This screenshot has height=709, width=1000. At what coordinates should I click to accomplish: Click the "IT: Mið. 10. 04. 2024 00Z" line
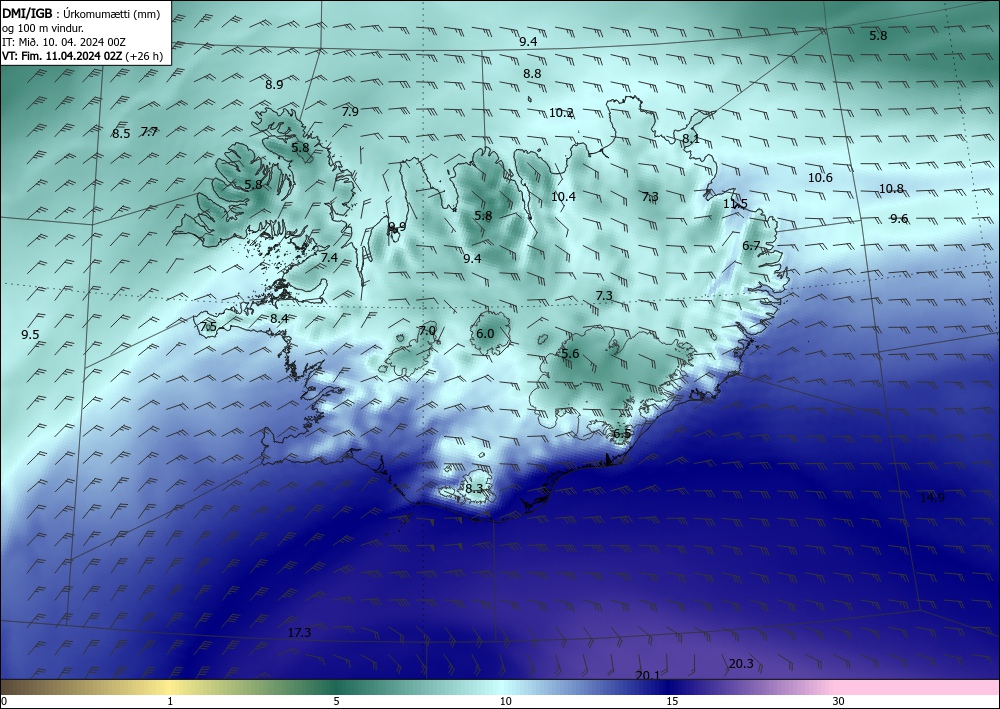(64, 42)
